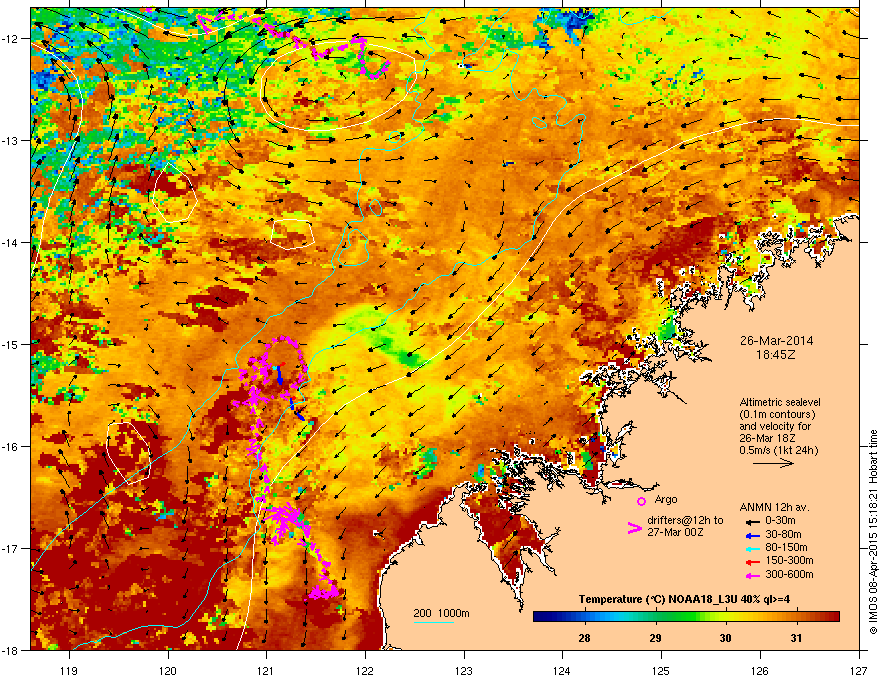Click the '200 1000m' bathymetry label
This screenshot has height=680, width=880.
coord(441,613)
